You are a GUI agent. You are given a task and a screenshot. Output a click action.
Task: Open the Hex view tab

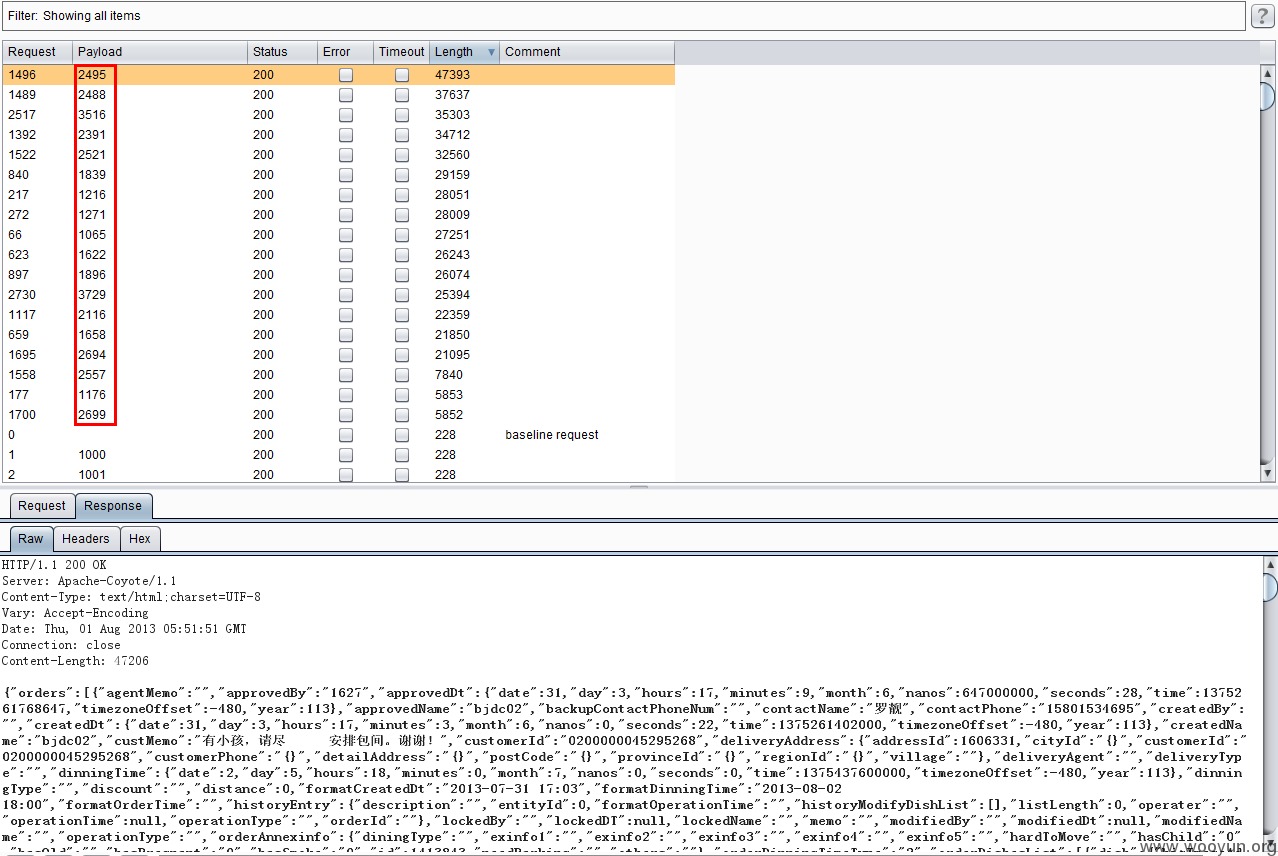tap(140, 539)
